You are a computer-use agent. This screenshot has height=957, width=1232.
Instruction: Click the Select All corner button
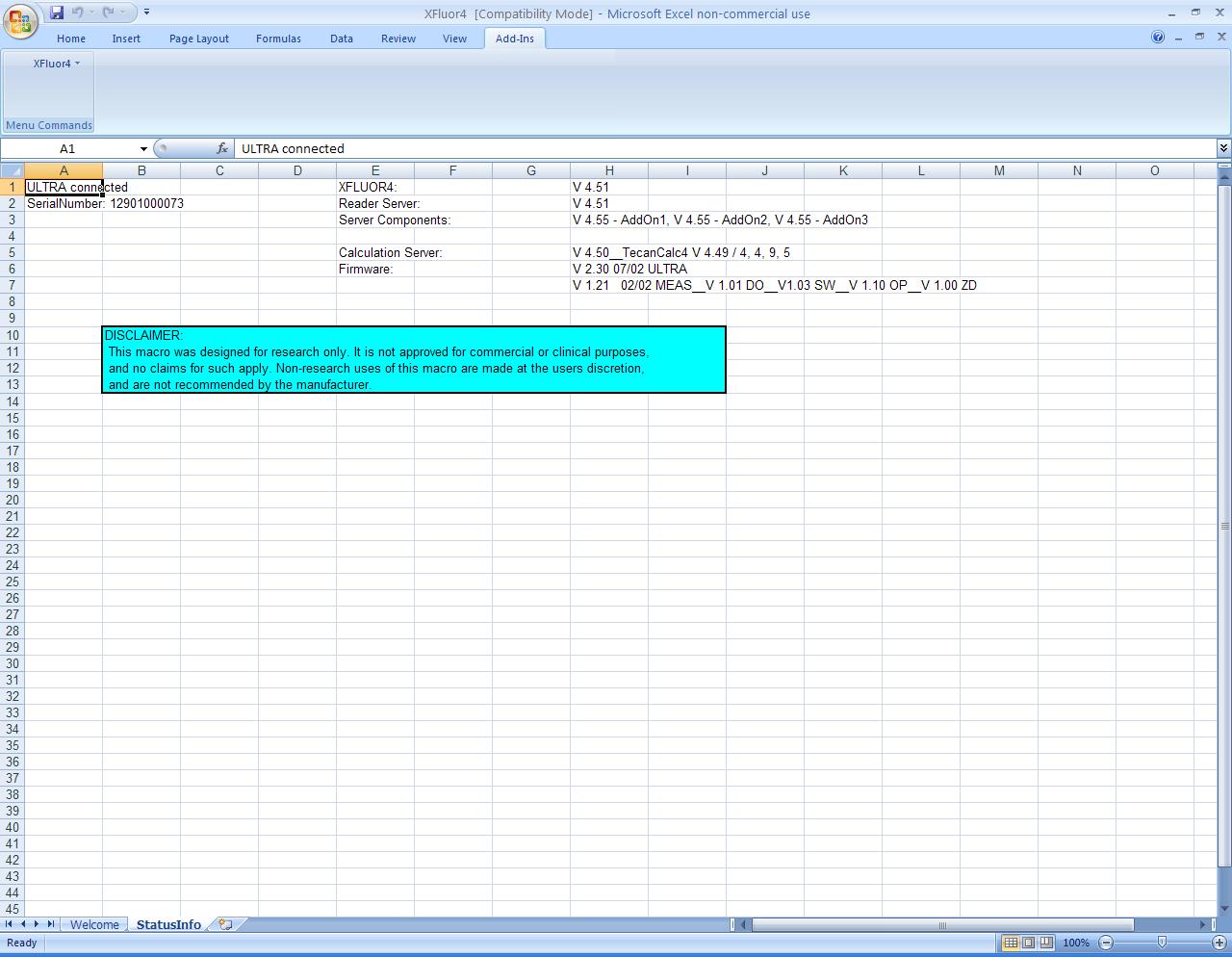12,170
